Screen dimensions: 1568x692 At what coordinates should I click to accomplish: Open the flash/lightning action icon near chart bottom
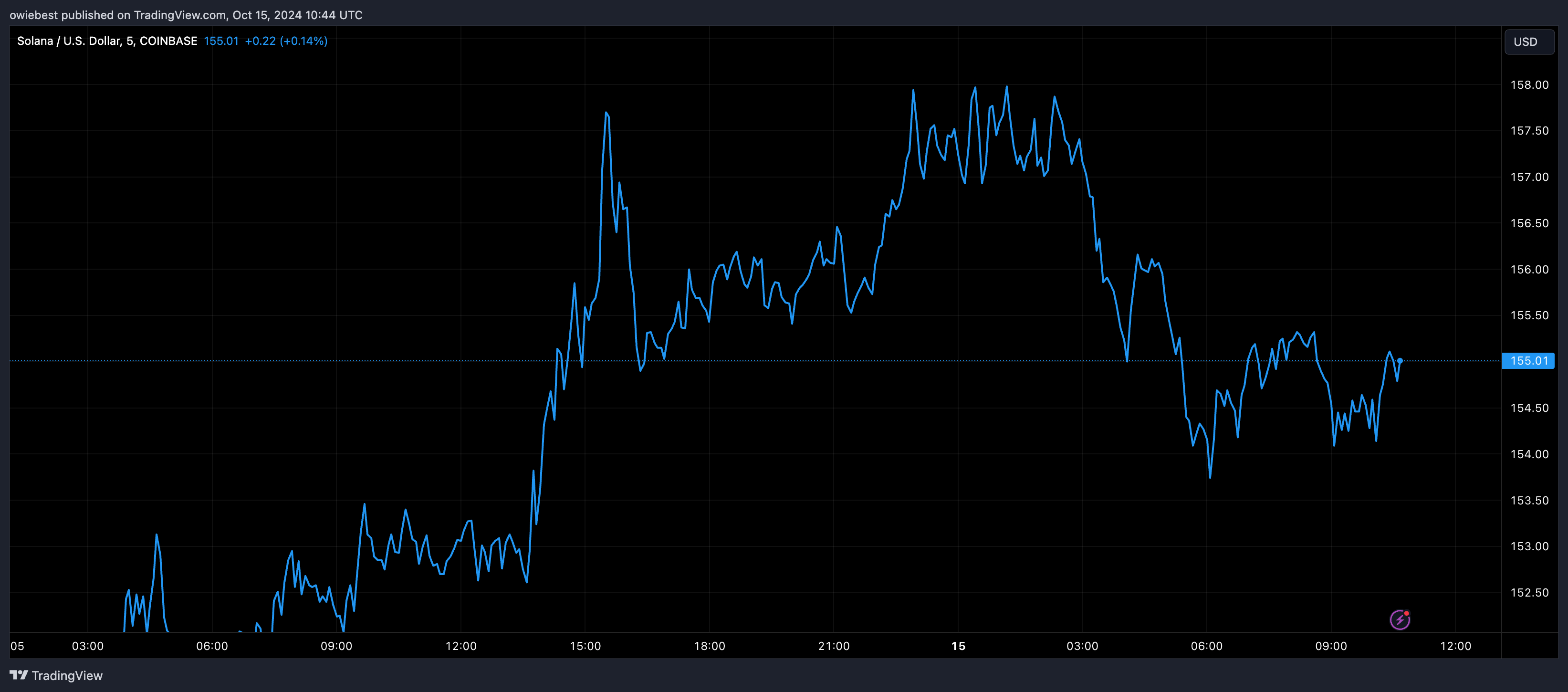pyautogui.click(x=1401, y=619)
